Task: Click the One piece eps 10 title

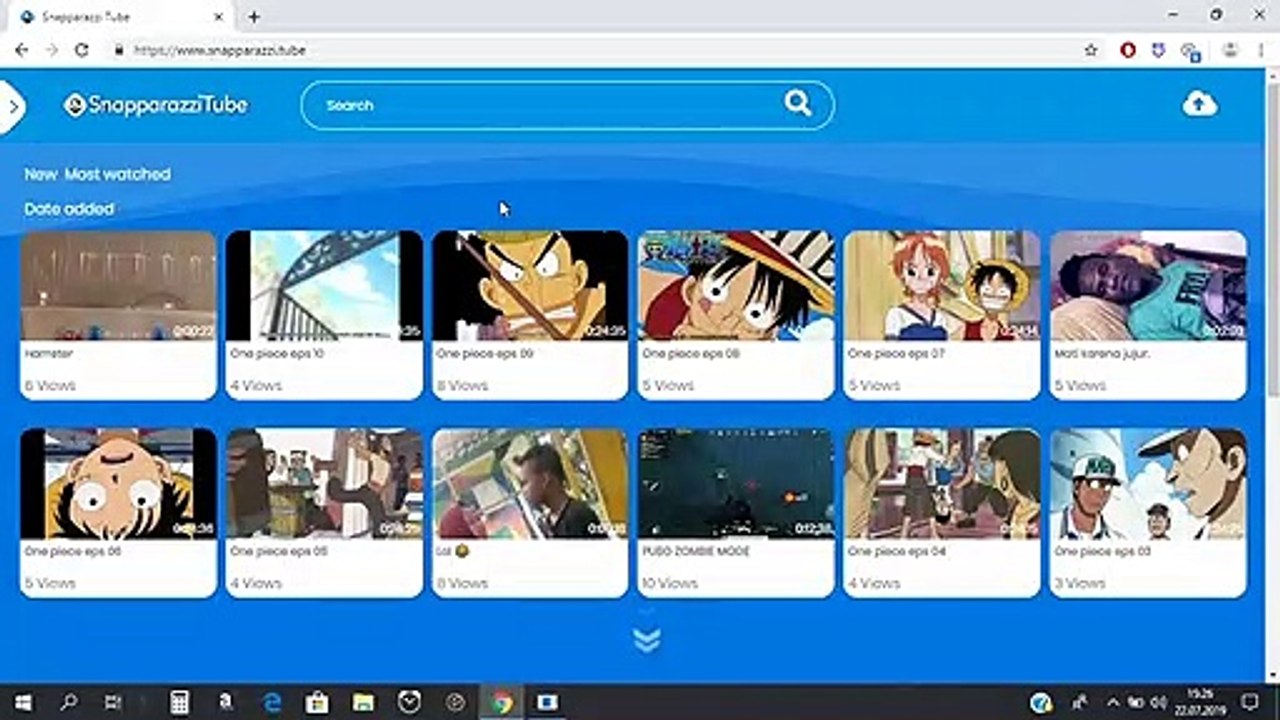Action: click(277, 354)
